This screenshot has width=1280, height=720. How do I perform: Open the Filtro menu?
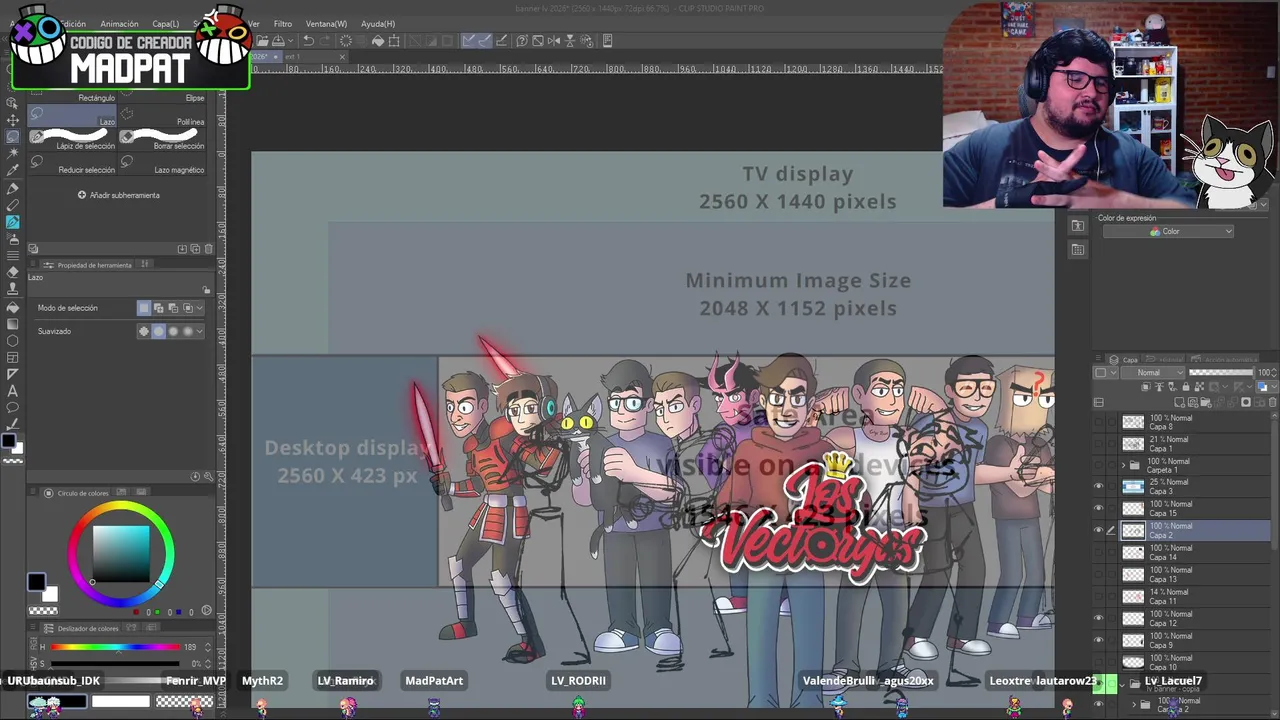pyautogui.click(x=283, y=24)
